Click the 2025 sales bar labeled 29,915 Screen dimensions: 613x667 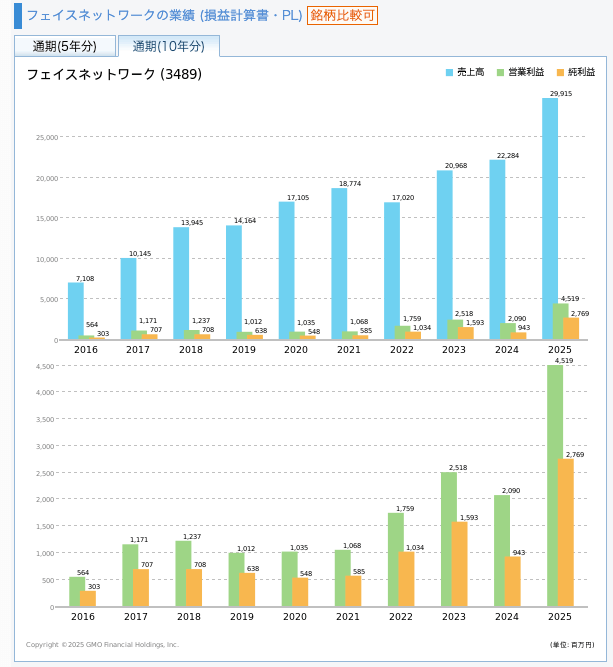click(550, 218)
